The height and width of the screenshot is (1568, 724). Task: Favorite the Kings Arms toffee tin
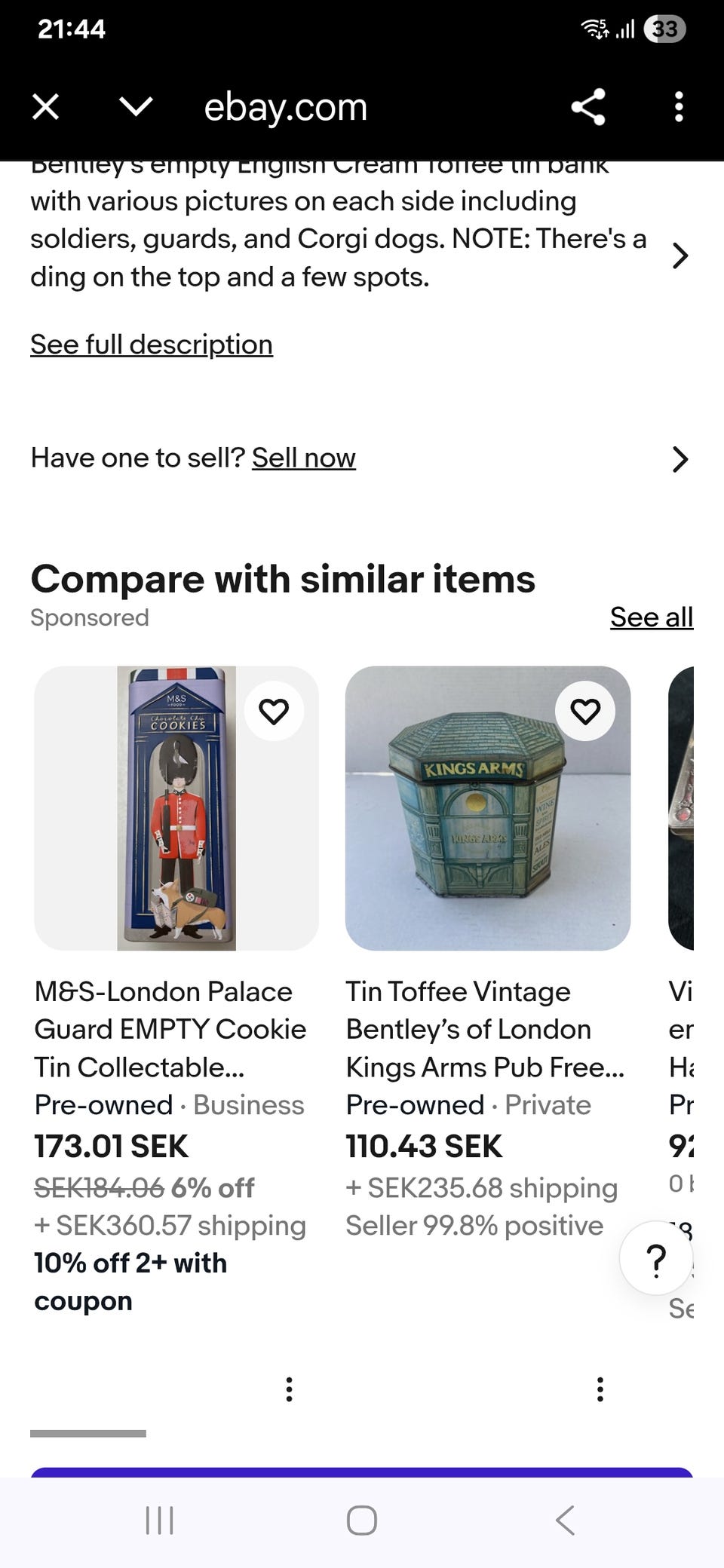[x=585, y=711]
